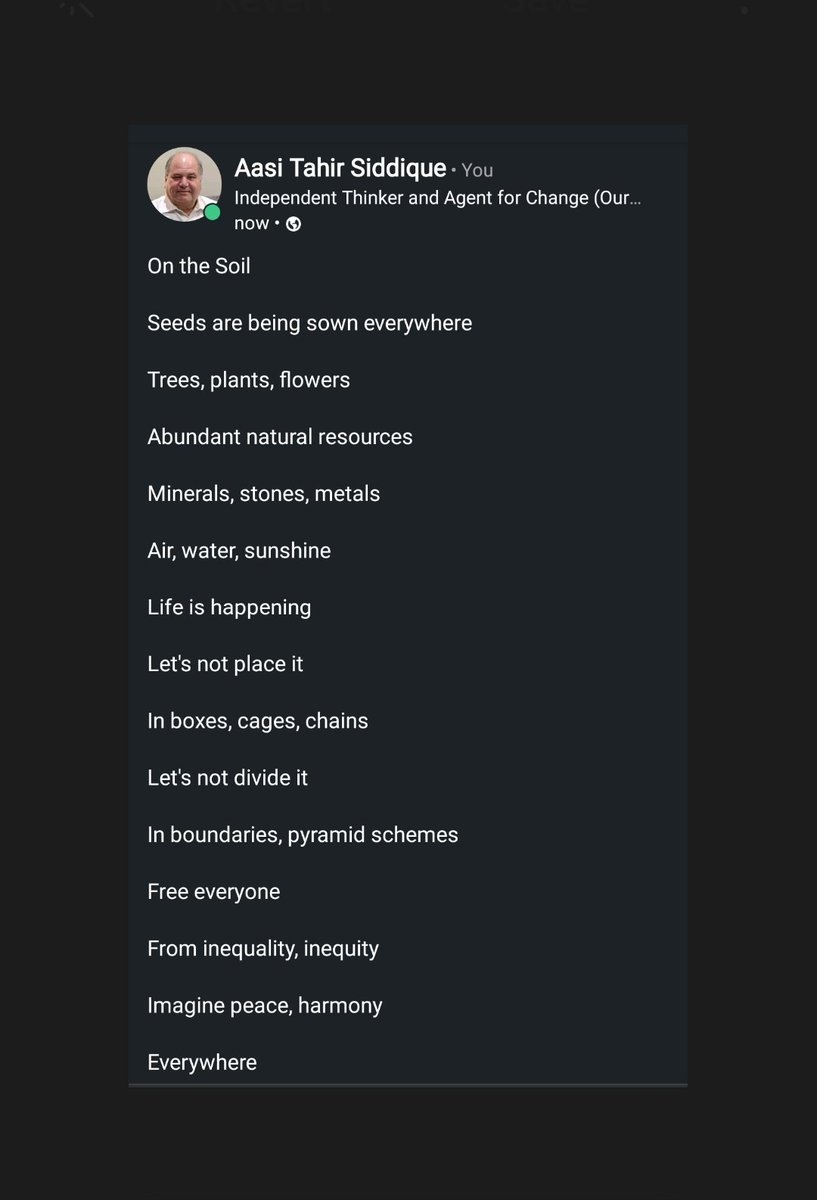Click the 'From inequality, inequity' line
Screen dimensions: 817x1200
pos(263,948)
